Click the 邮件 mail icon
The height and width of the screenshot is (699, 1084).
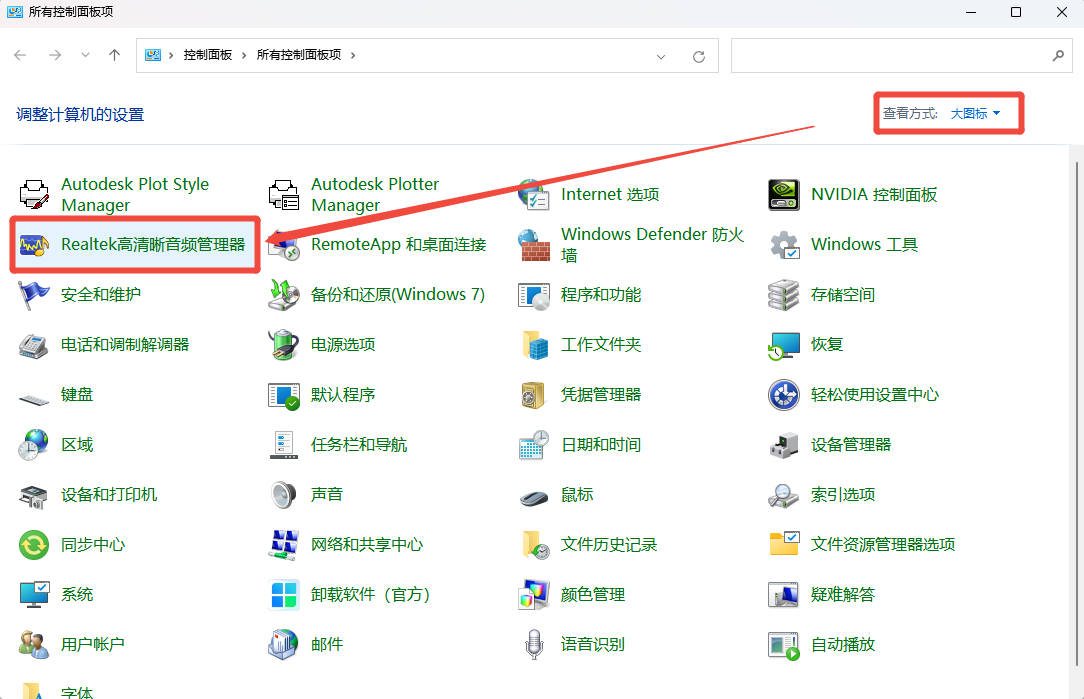[x=283, y=644]
